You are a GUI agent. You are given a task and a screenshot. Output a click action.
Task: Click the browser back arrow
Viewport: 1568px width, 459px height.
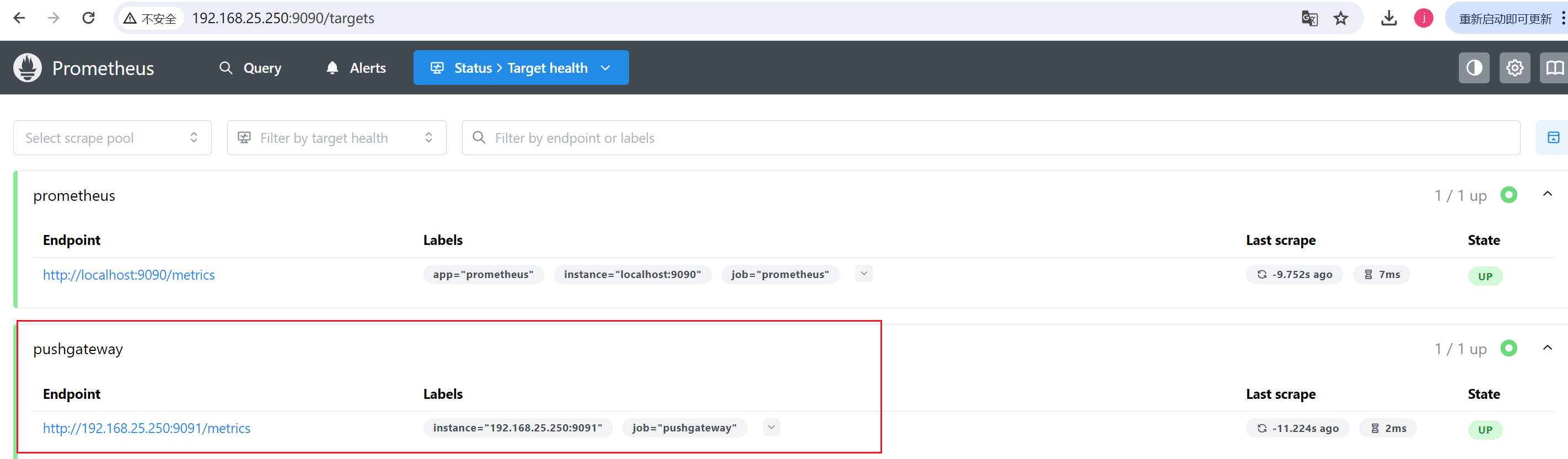pos(19,18)
